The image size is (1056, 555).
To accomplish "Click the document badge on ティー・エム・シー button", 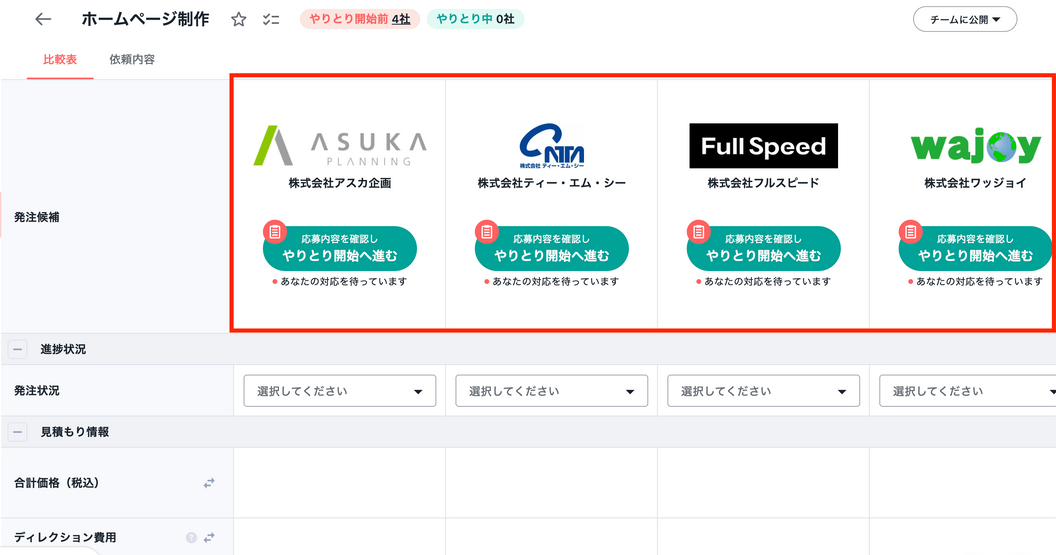I will (x=486, y=232).
